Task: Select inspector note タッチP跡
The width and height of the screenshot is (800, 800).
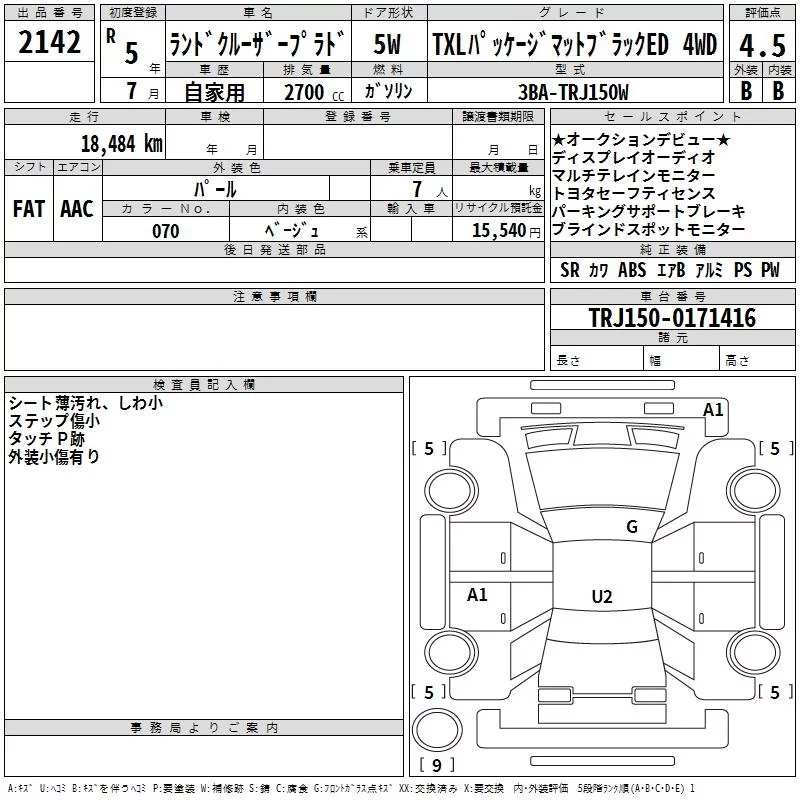Action: pos(46,439)
